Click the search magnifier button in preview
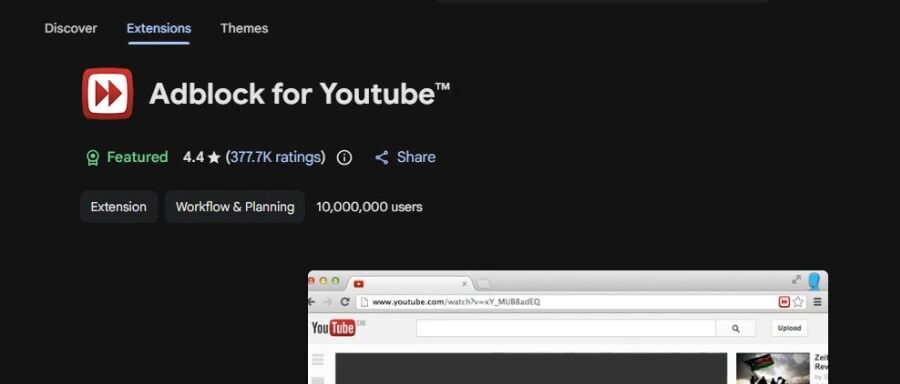The height and width of the screenshot is (384, 900). pyautogui.click(x=736, y=329)
